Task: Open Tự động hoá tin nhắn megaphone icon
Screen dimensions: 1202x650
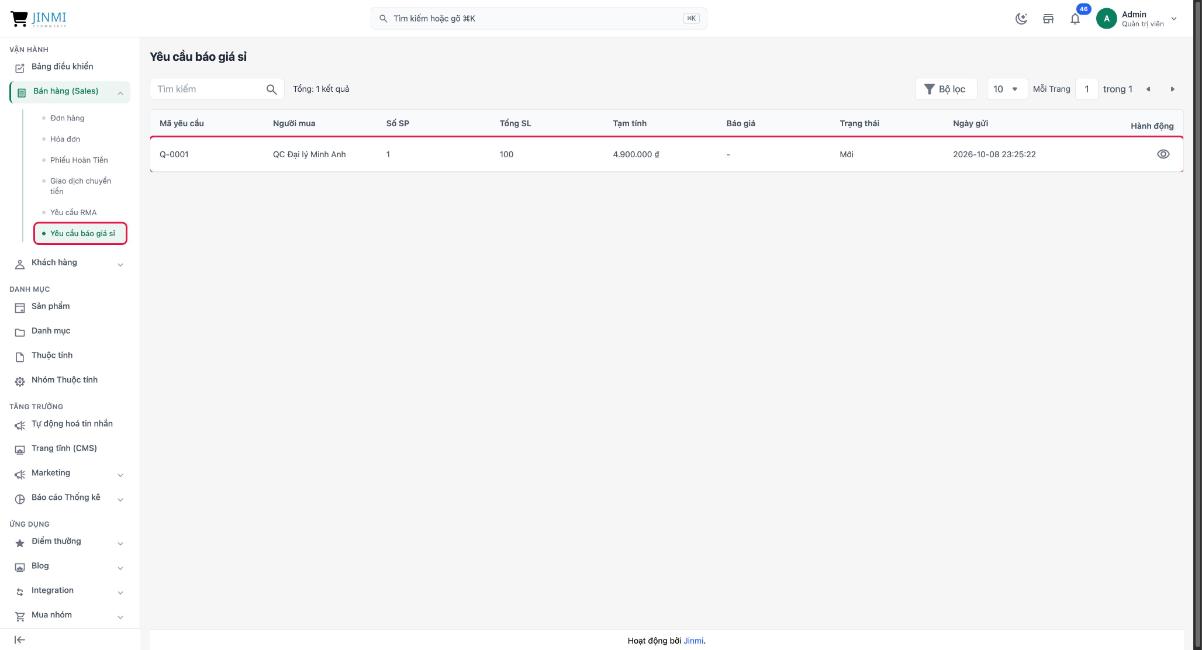Action: pos(19,424)
